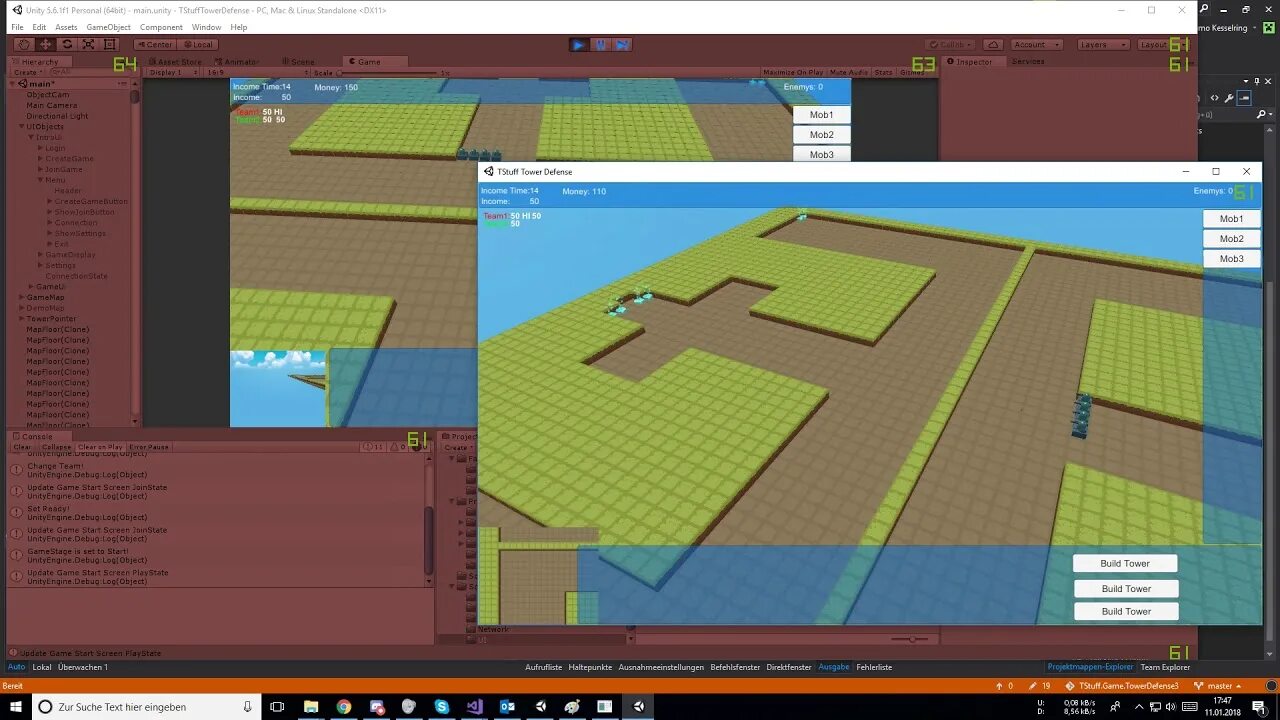1280x720 pixels.
Task: Switch to the Scene tab
Action: [297, 62]
